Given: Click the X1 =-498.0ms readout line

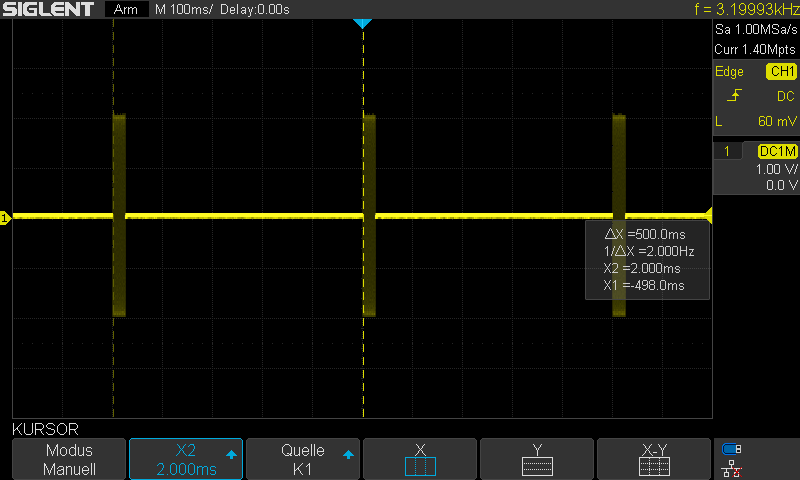Looking at the screenshot, I should [x=644, y=285].
